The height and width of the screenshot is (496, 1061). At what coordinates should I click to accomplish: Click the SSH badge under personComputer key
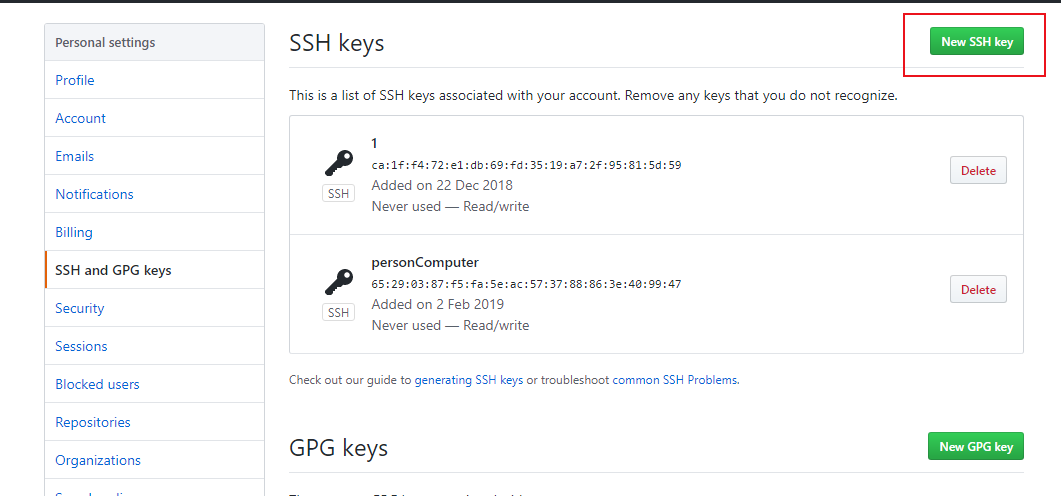339,313
